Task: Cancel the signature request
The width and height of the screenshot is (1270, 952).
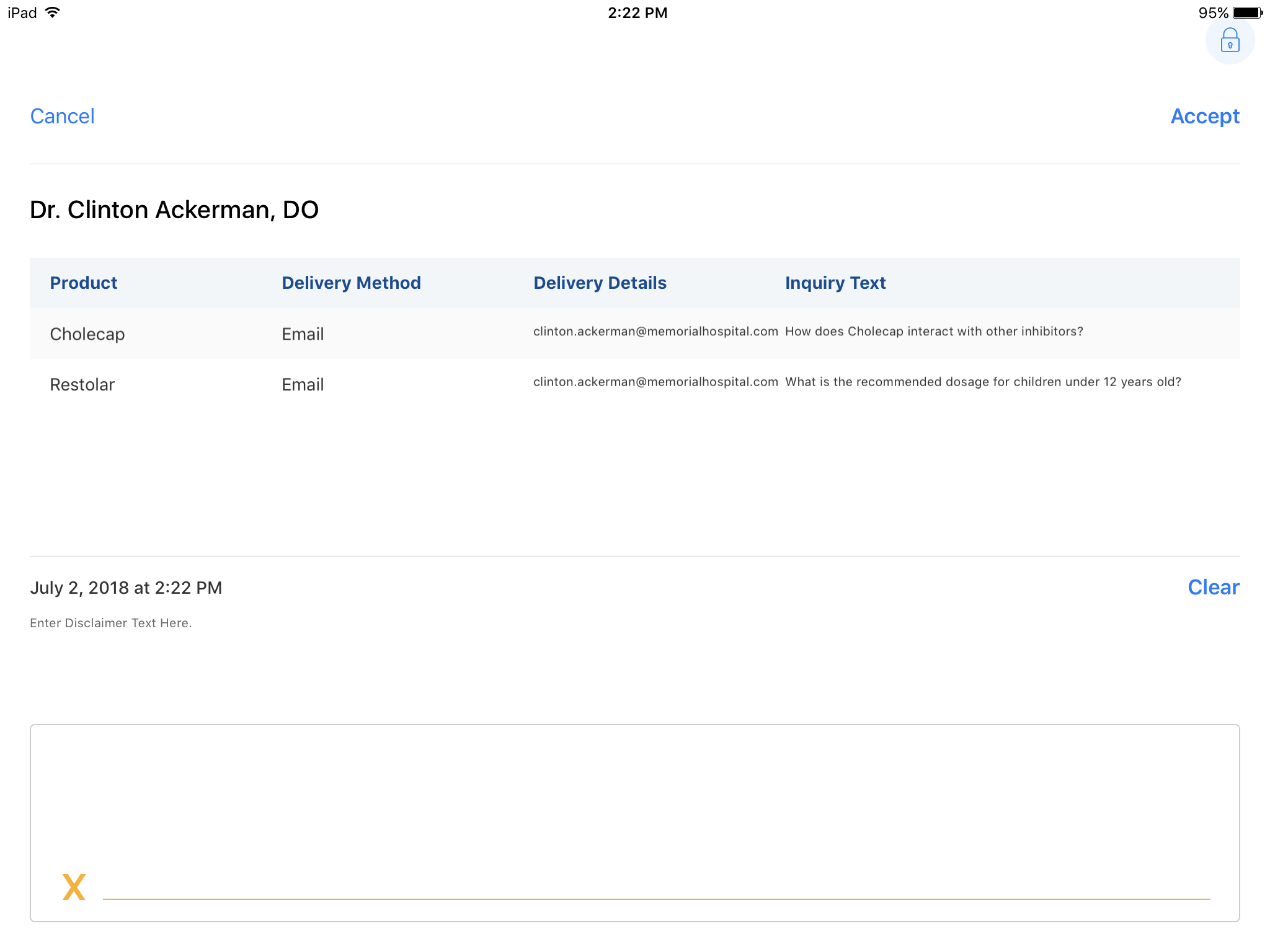Action: tap(62, 117)
